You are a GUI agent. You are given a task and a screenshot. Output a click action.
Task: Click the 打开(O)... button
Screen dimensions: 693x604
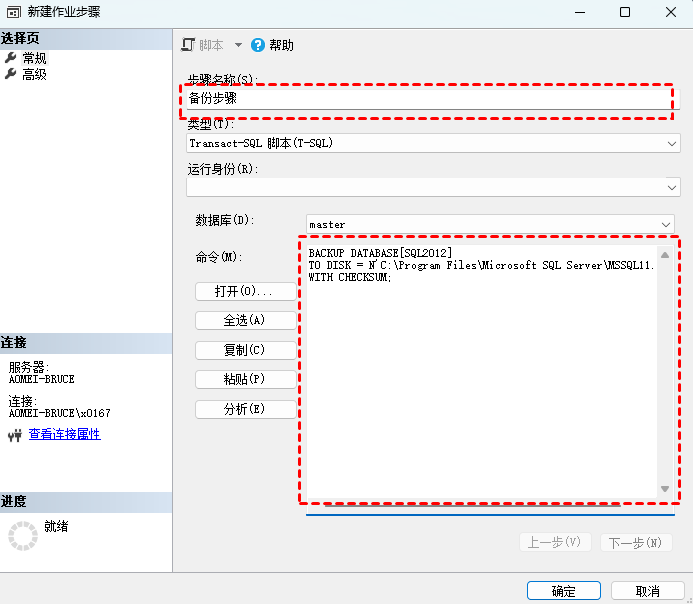click(245, 292)
